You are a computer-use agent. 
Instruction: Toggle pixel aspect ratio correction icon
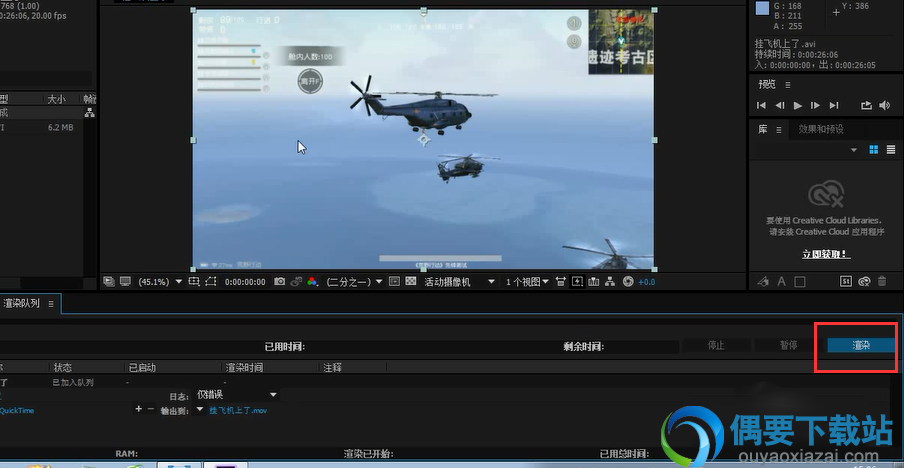tap(560, 282)
